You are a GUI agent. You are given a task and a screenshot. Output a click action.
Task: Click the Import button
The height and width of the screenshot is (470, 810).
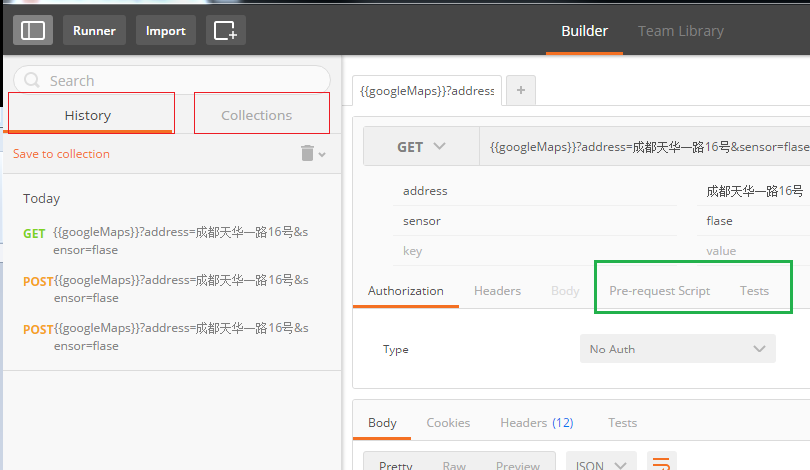[165, 30]
